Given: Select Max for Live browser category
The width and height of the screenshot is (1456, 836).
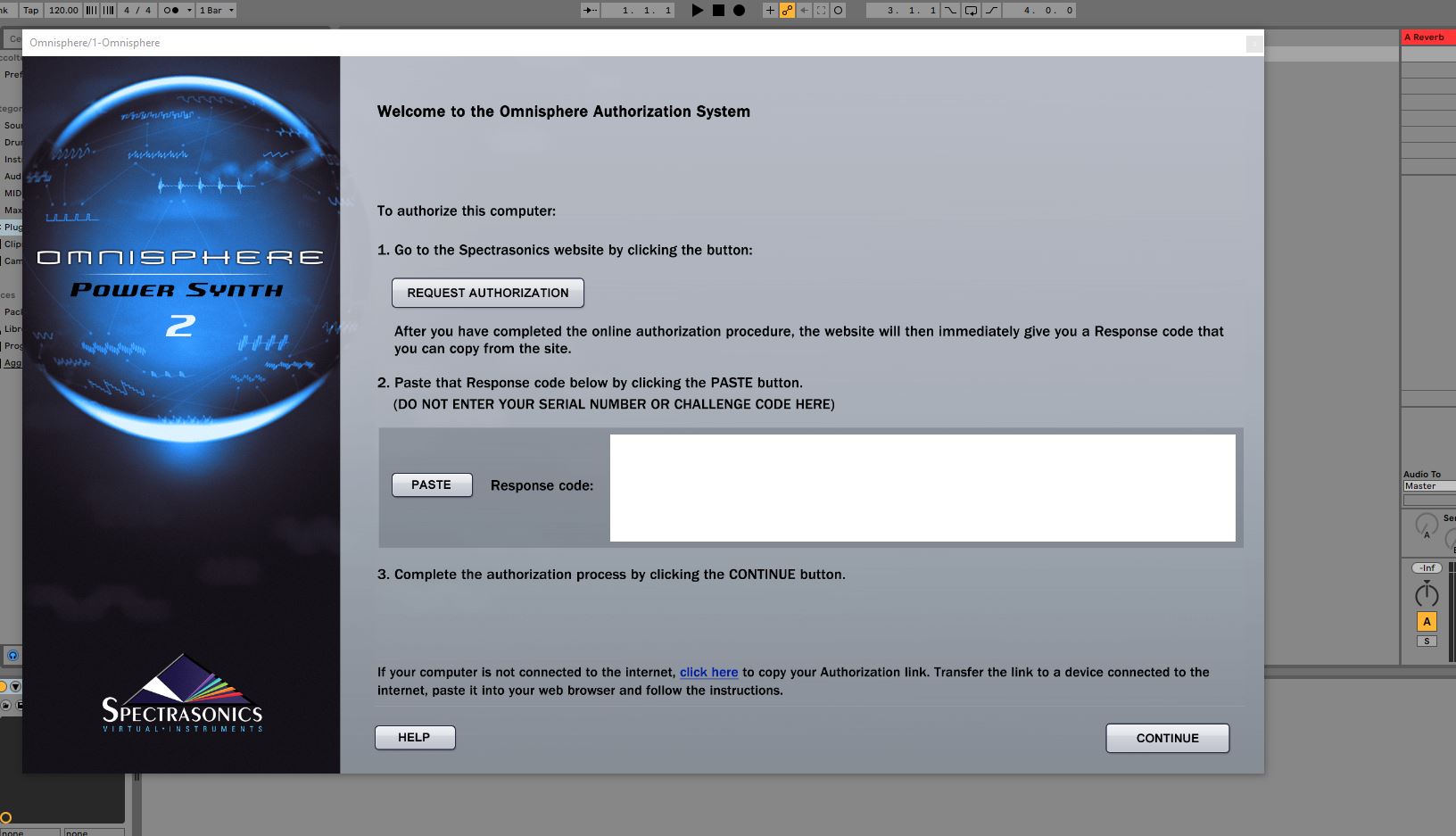Looking at the screenshot, I should [x=12, y=210].
